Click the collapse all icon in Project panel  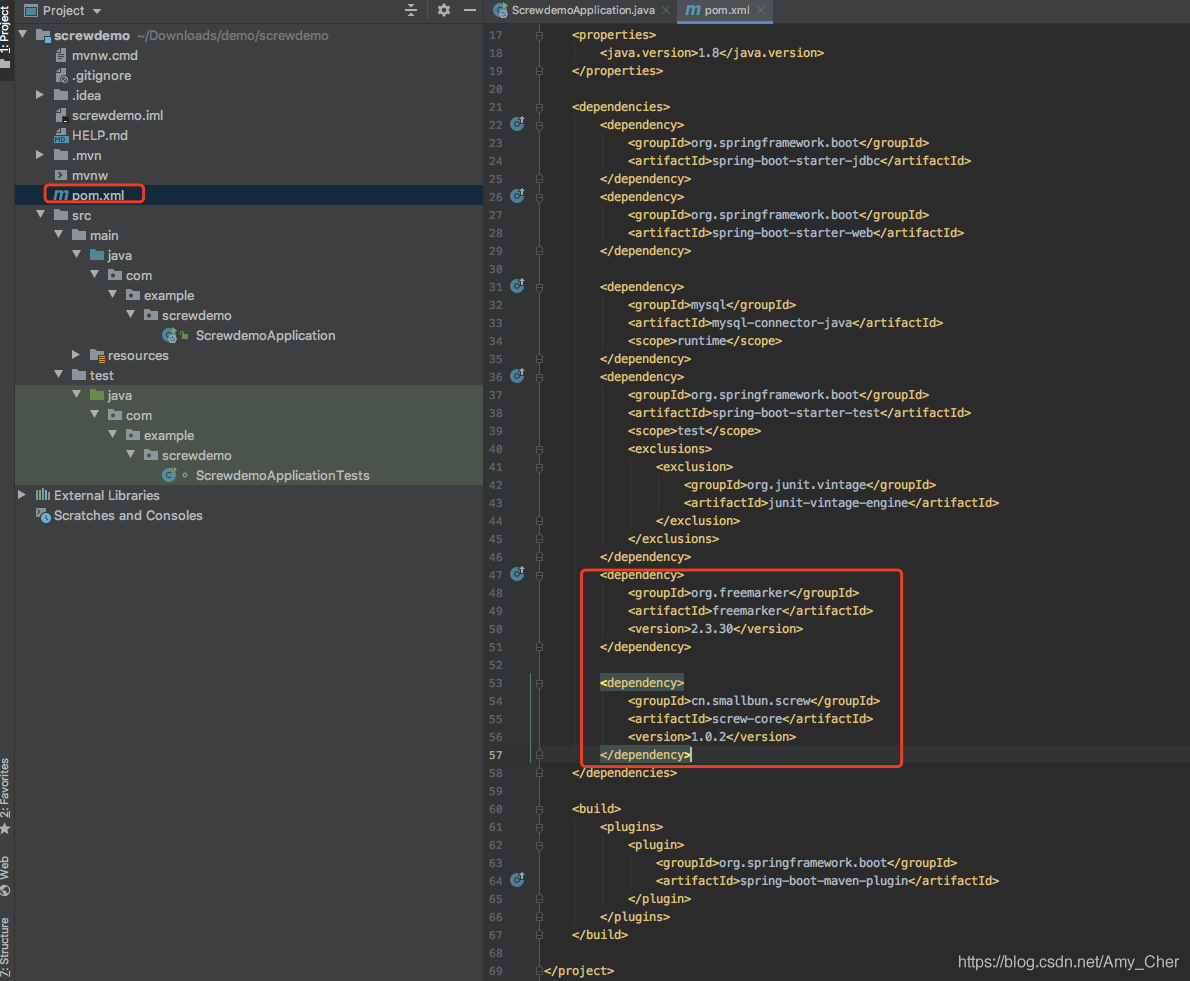[x=411, y=10]
